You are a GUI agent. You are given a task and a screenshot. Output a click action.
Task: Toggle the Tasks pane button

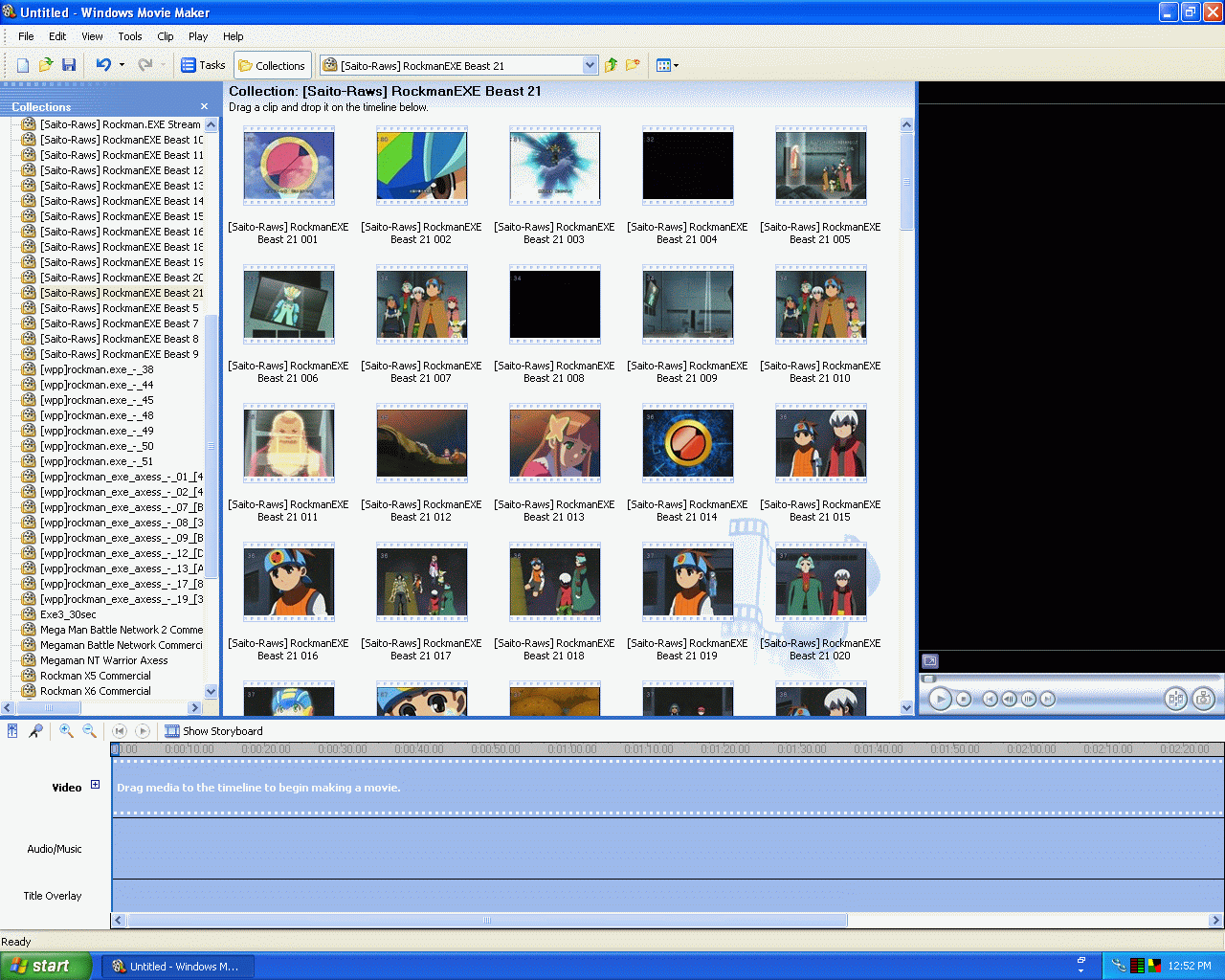203,65
